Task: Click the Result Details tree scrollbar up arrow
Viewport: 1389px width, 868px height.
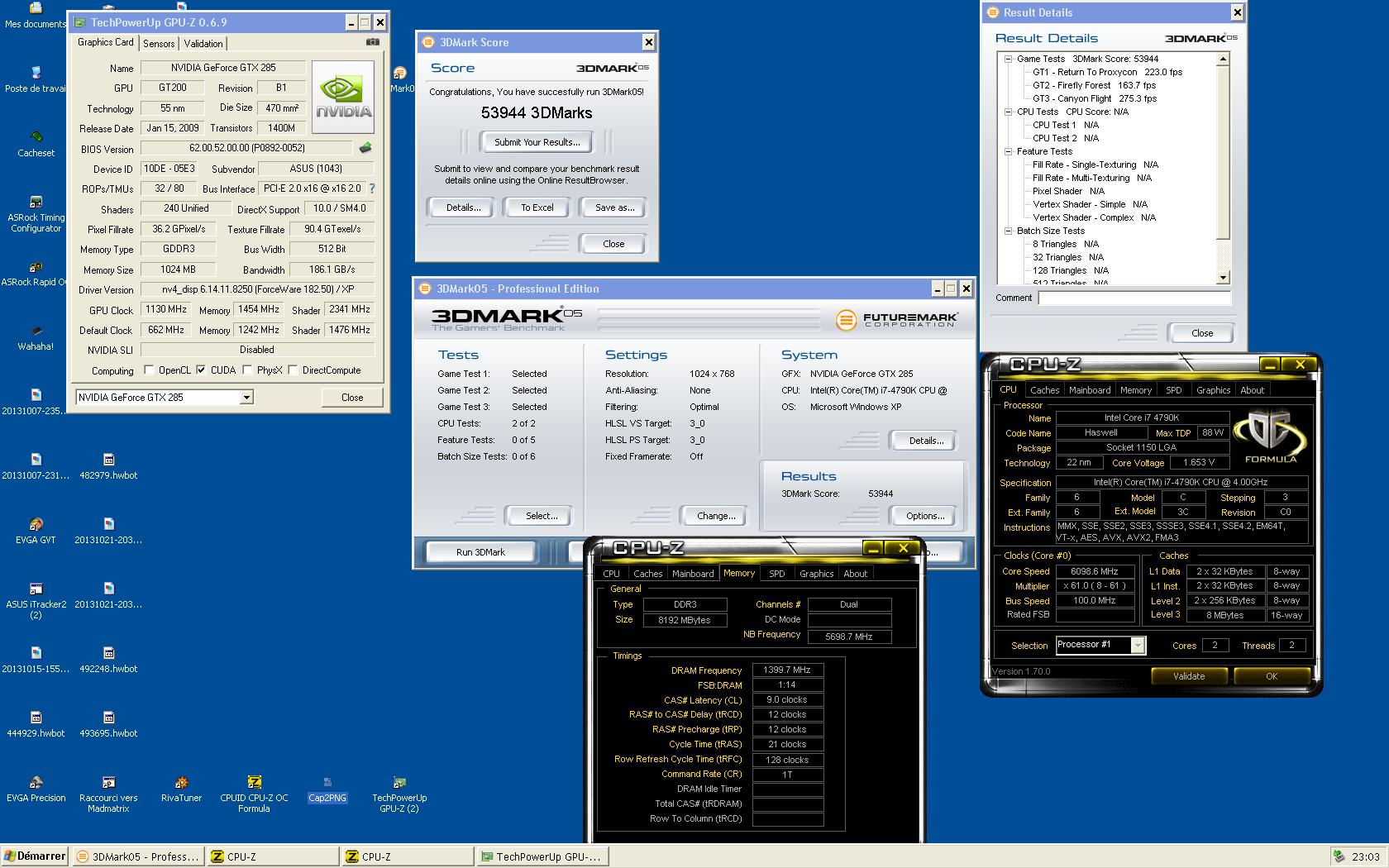Action: [1223, 60]
